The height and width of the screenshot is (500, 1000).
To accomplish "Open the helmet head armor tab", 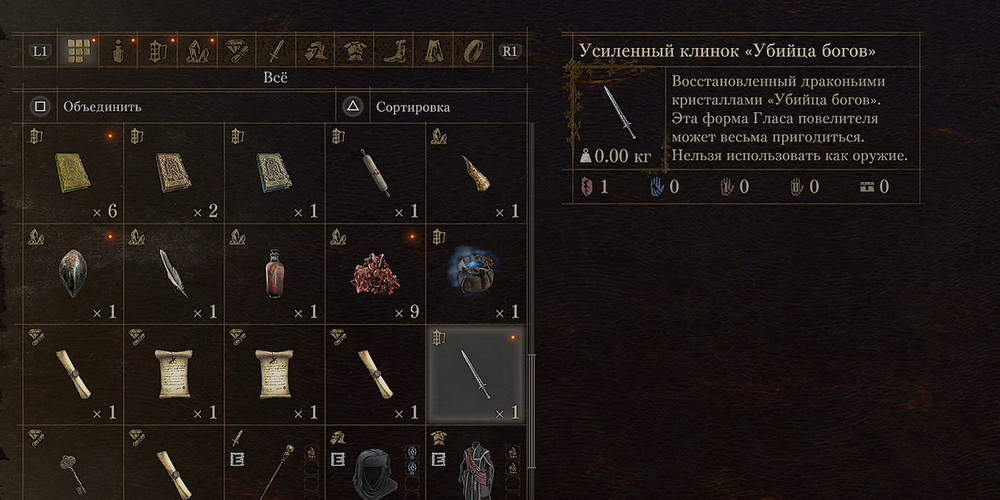I will (x=315, y=52).
